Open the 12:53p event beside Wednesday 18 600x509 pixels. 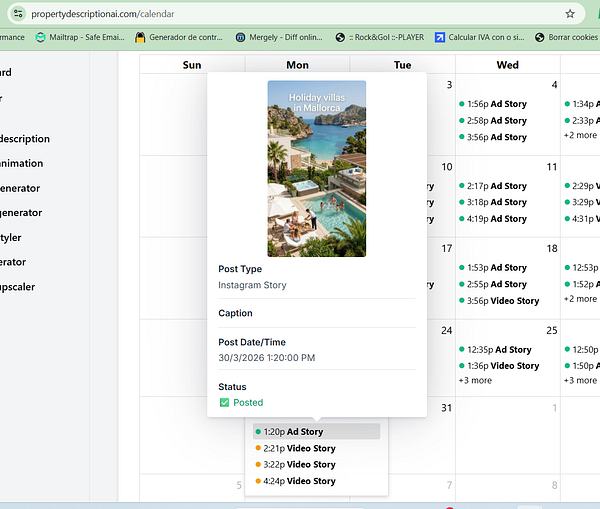coord(582,268)
